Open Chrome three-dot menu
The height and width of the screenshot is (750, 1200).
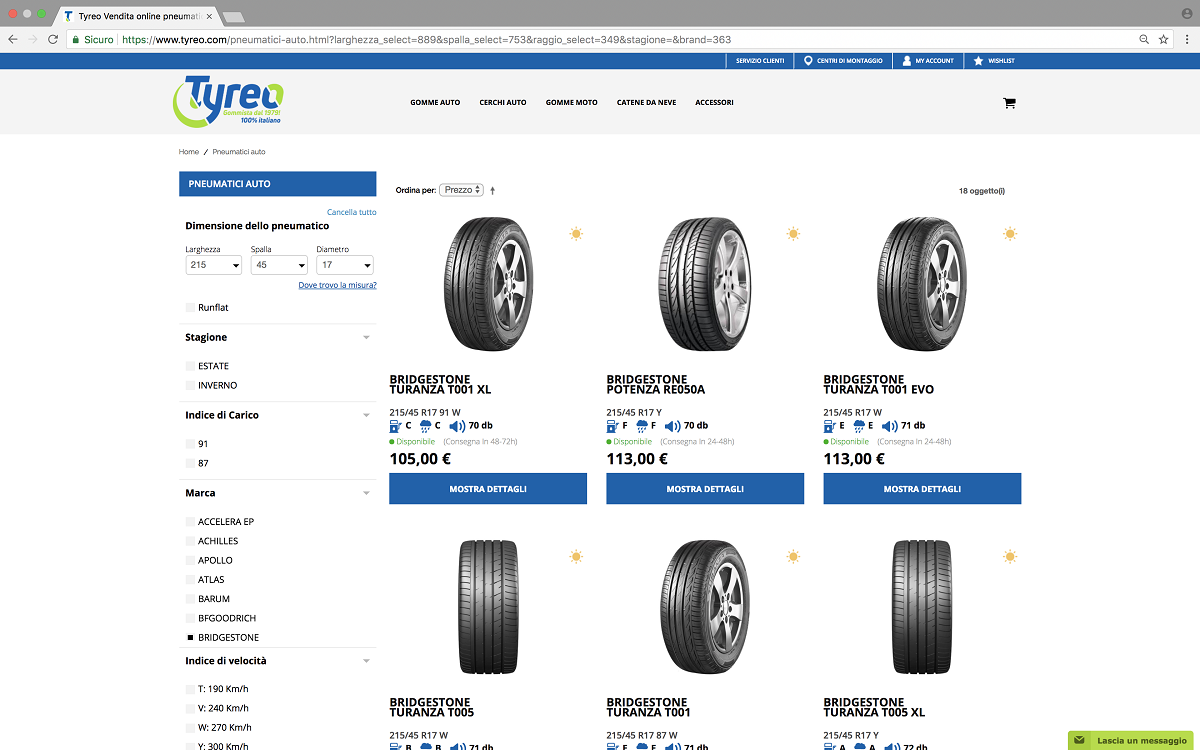pyautogui.click(x=1187, y=40)
